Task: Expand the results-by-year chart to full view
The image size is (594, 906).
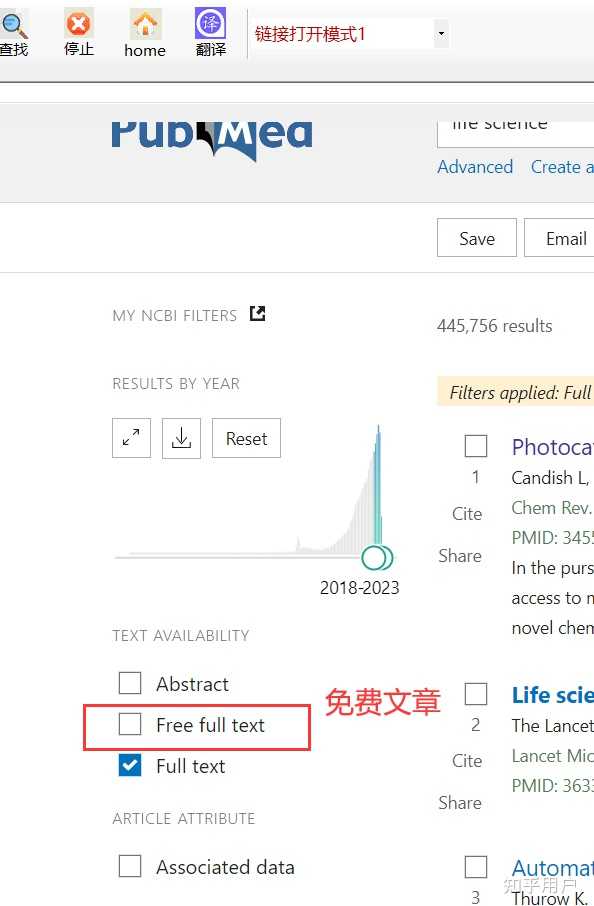Action: tap(131, 438)
